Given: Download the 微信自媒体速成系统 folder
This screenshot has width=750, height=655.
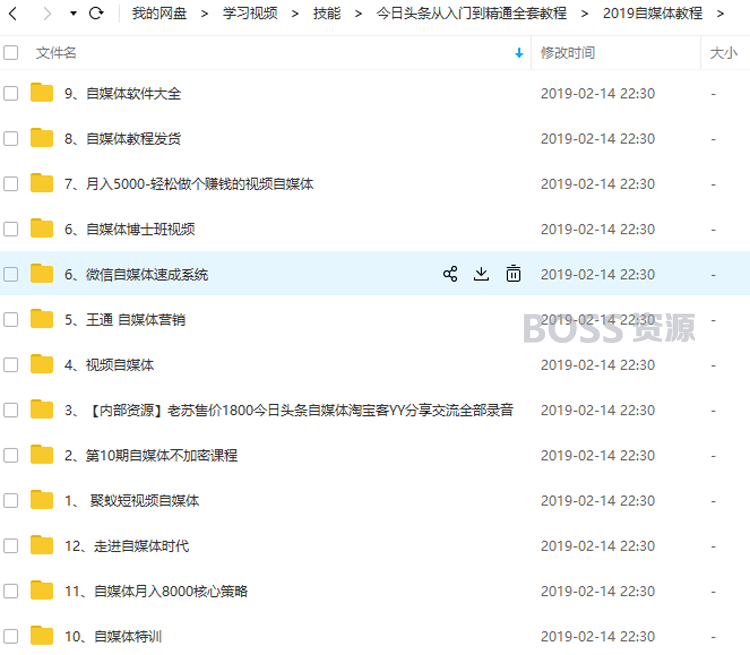Looking at the screenshot, I should pyautogui.click(x=481, y=274).
